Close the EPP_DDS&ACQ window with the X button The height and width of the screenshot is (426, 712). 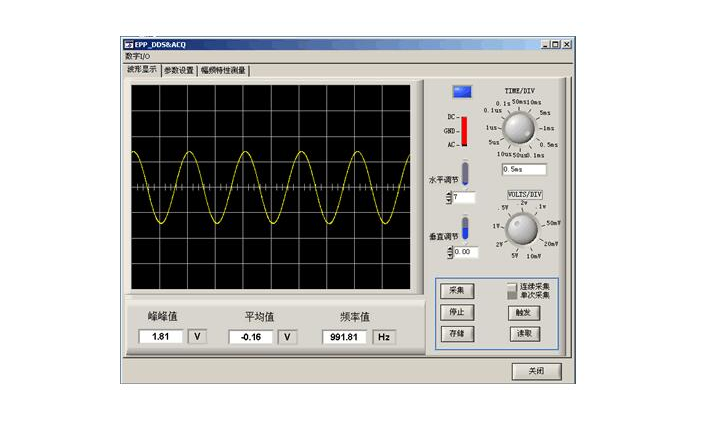(x=567, y=45)
